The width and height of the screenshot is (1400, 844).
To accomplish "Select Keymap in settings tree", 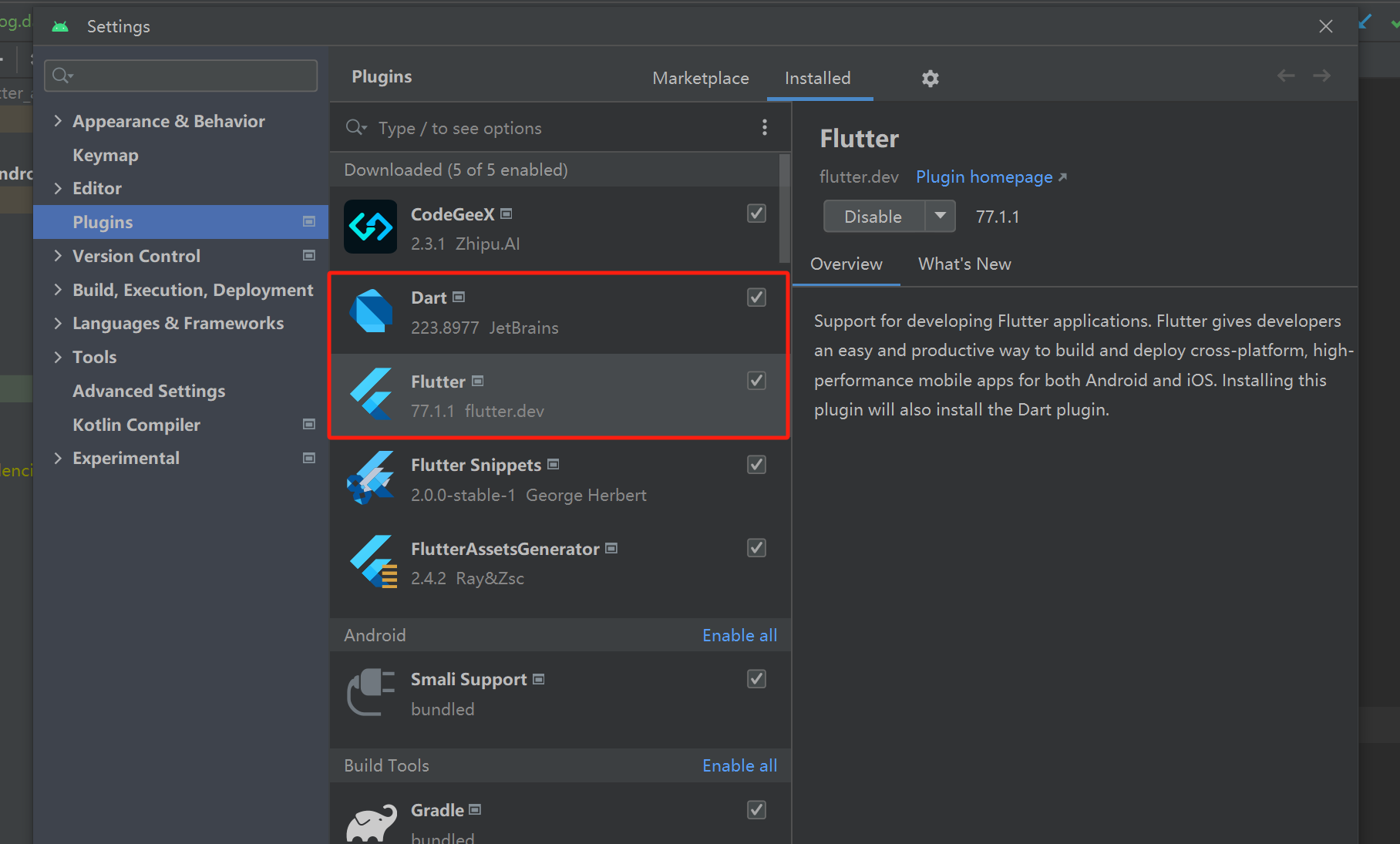I will pos(106,155).
